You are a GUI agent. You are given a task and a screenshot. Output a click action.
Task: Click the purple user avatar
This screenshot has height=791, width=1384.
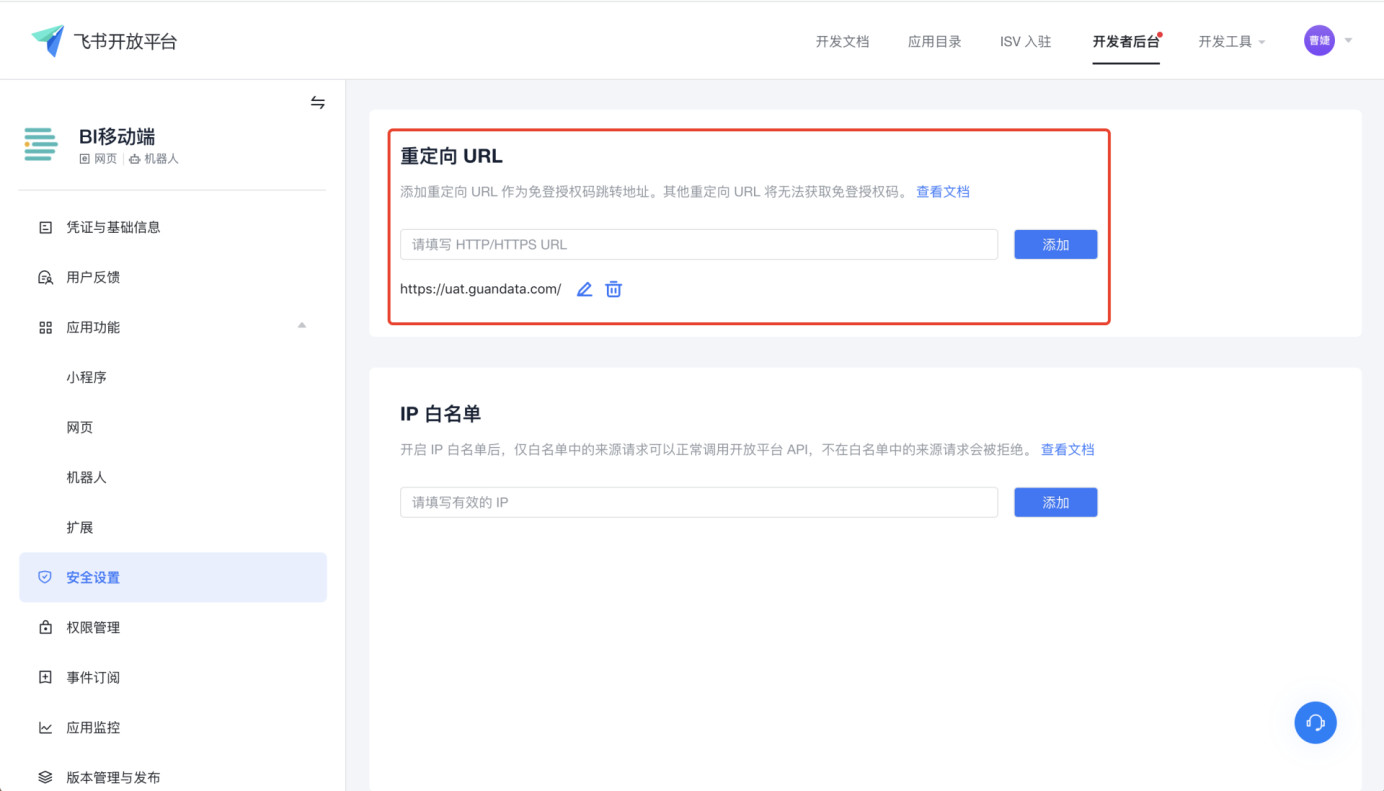coord(1319,41)
